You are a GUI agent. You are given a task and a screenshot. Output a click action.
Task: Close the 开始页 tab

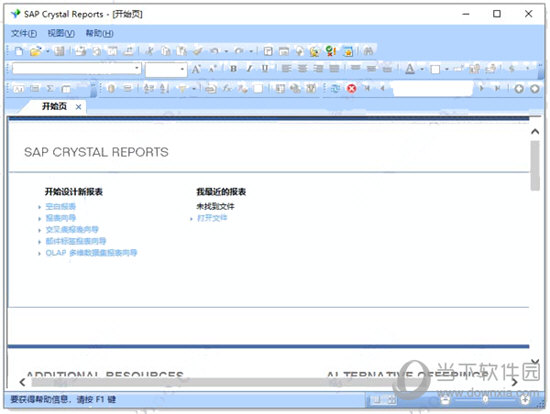pyautogui.click(x=79, y=107)
